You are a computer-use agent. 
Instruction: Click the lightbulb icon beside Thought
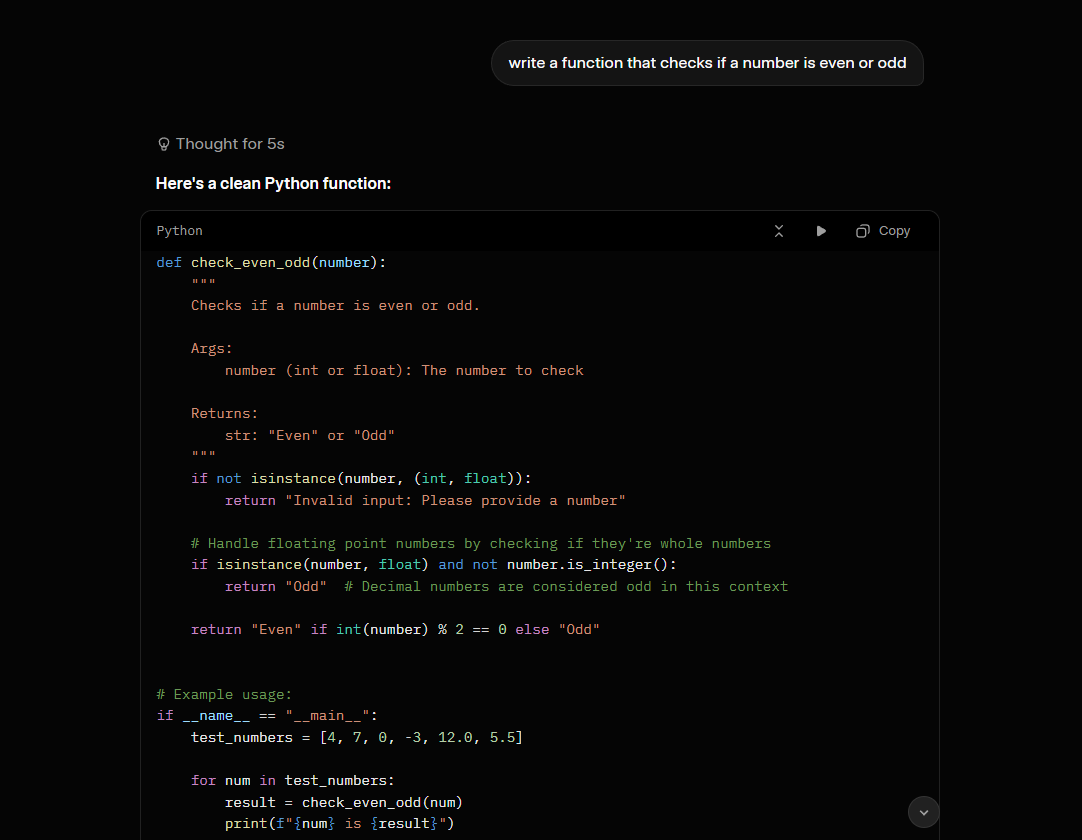tap(164, 144)
